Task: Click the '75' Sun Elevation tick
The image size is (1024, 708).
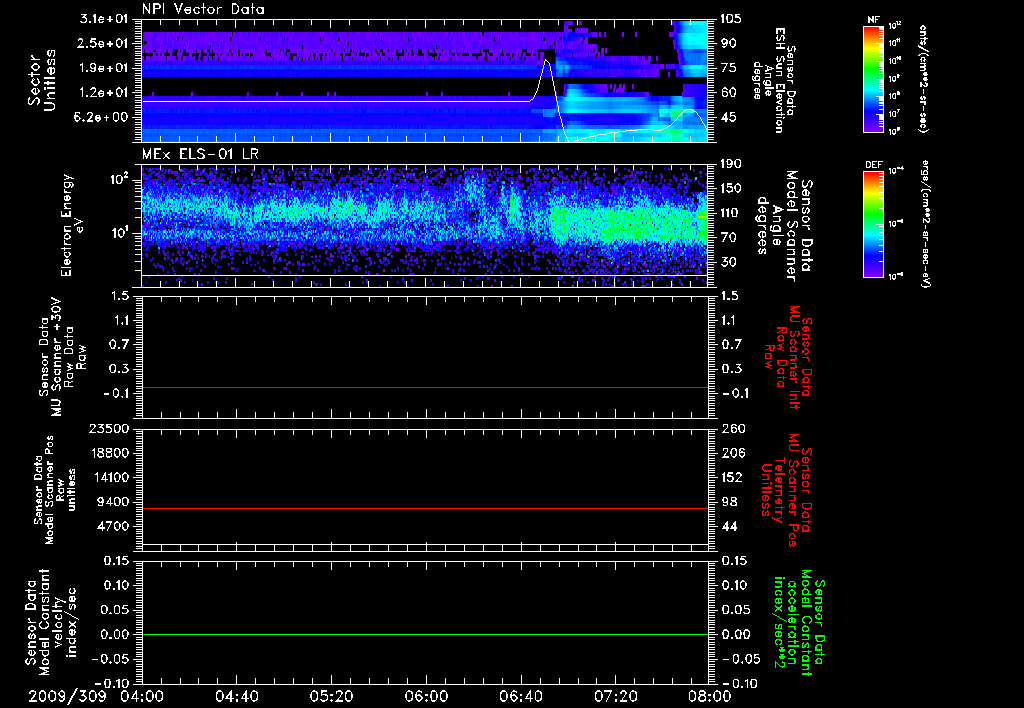Action: [x=728, y=68]
